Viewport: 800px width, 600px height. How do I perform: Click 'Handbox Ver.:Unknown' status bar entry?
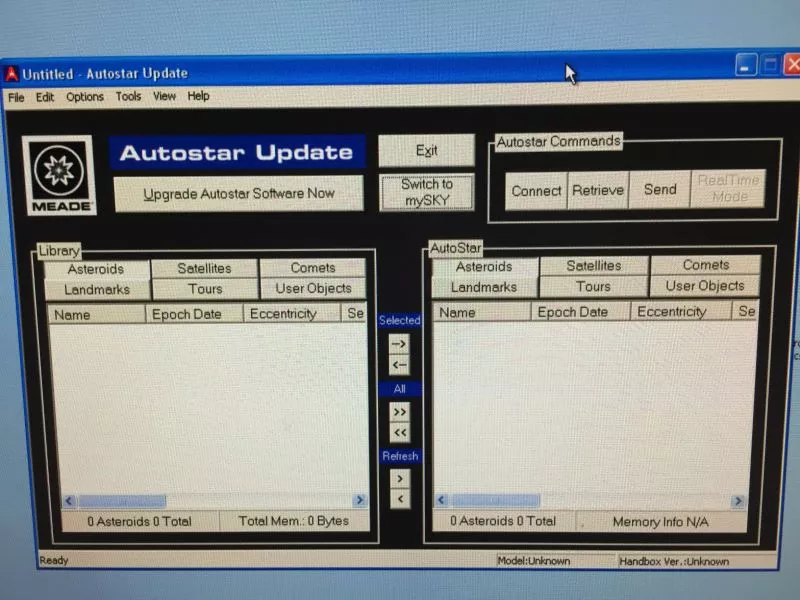pos(674,562)
